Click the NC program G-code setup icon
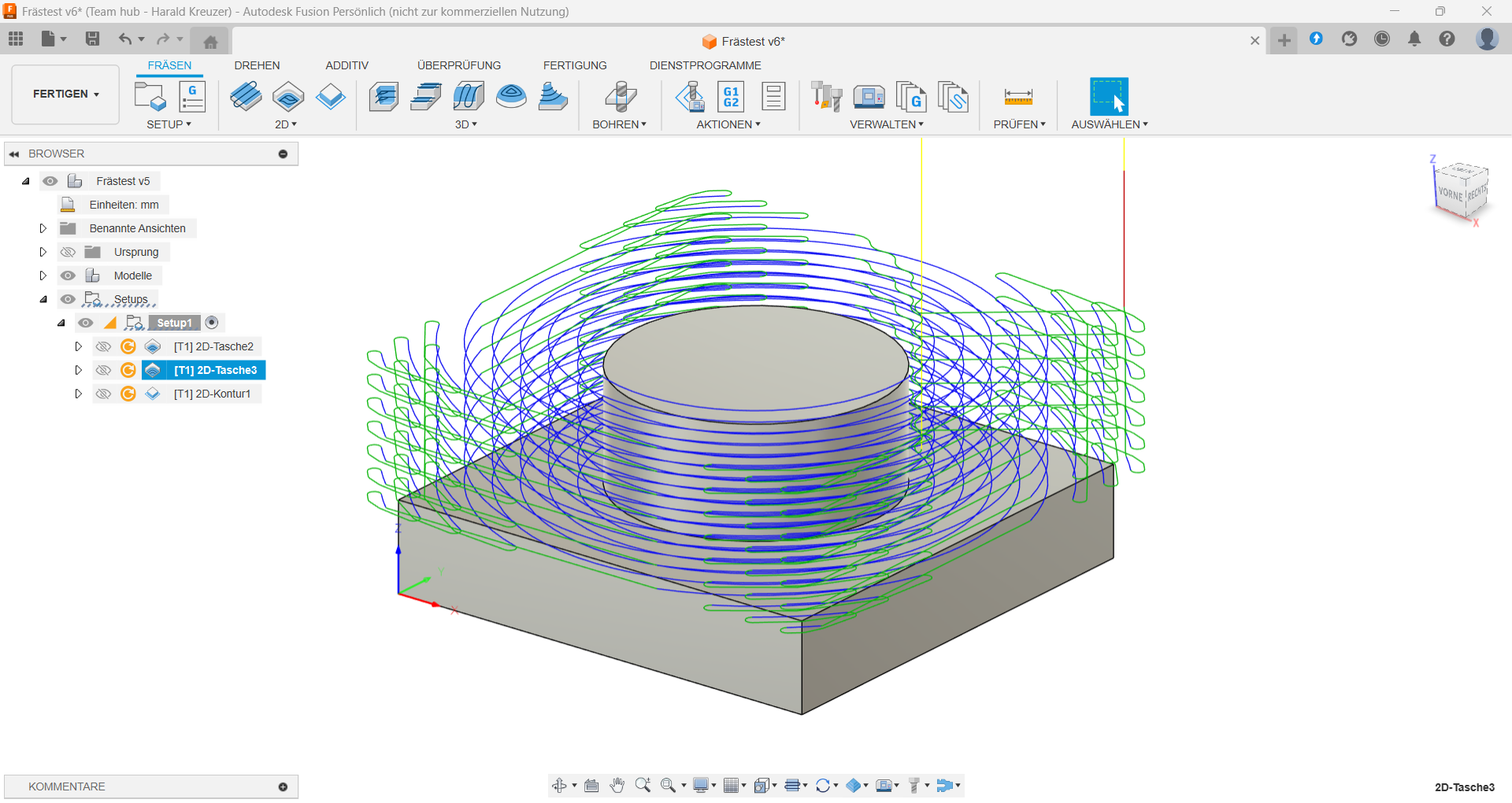Viewport: 1512px width, 803px height. pyautogui.click(x=192, y=97)
